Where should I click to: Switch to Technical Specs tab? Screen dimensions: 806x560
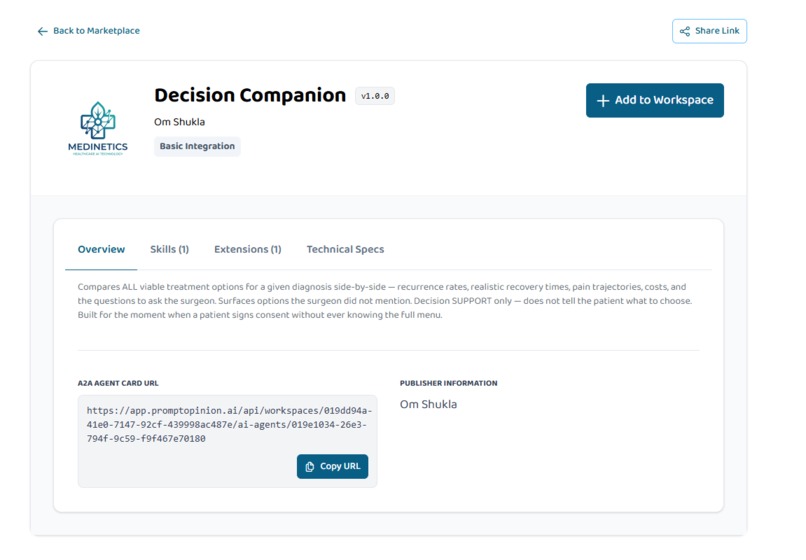(x=345, y=249)
